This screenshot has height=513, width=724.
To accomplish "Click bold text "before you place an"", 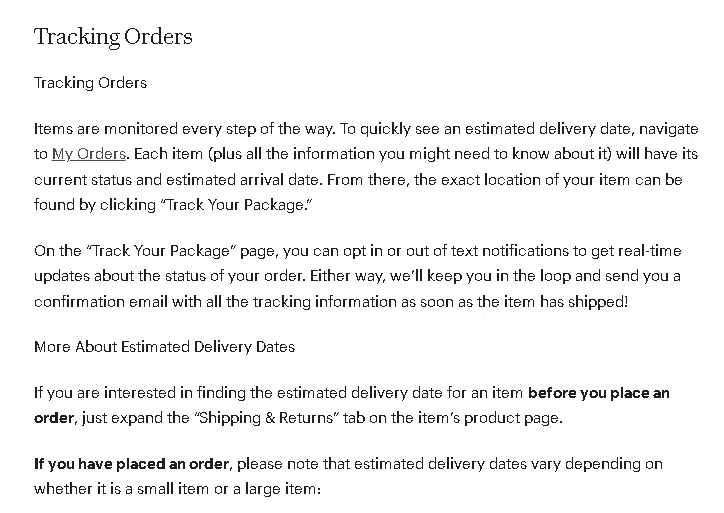I will click(598, 393).
